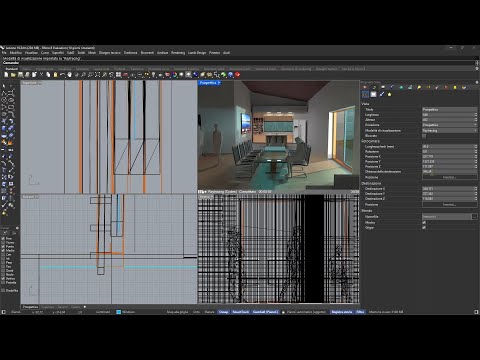Click the blue sphere render icon
Image resolution: width=480 pixels, height=360 pixels.
click(195, 74)
